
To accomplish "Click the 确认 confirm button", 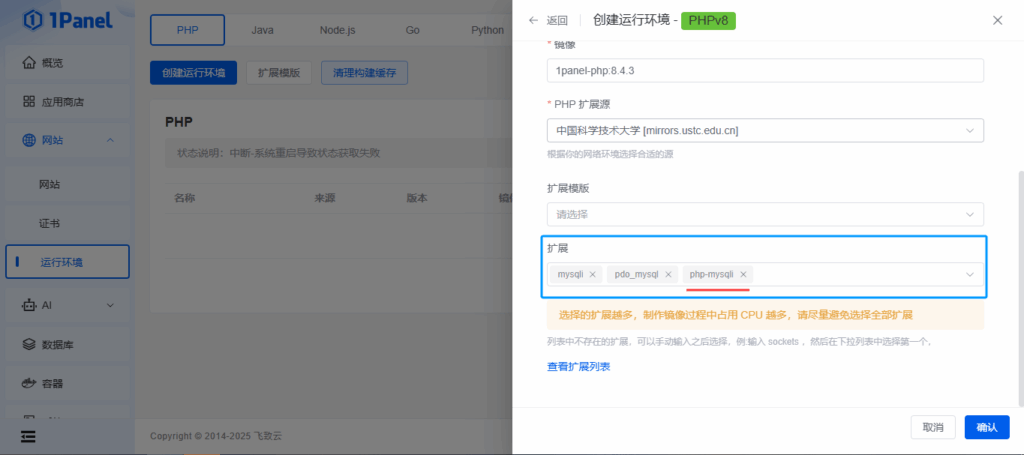I will click(x=986, y=427).
